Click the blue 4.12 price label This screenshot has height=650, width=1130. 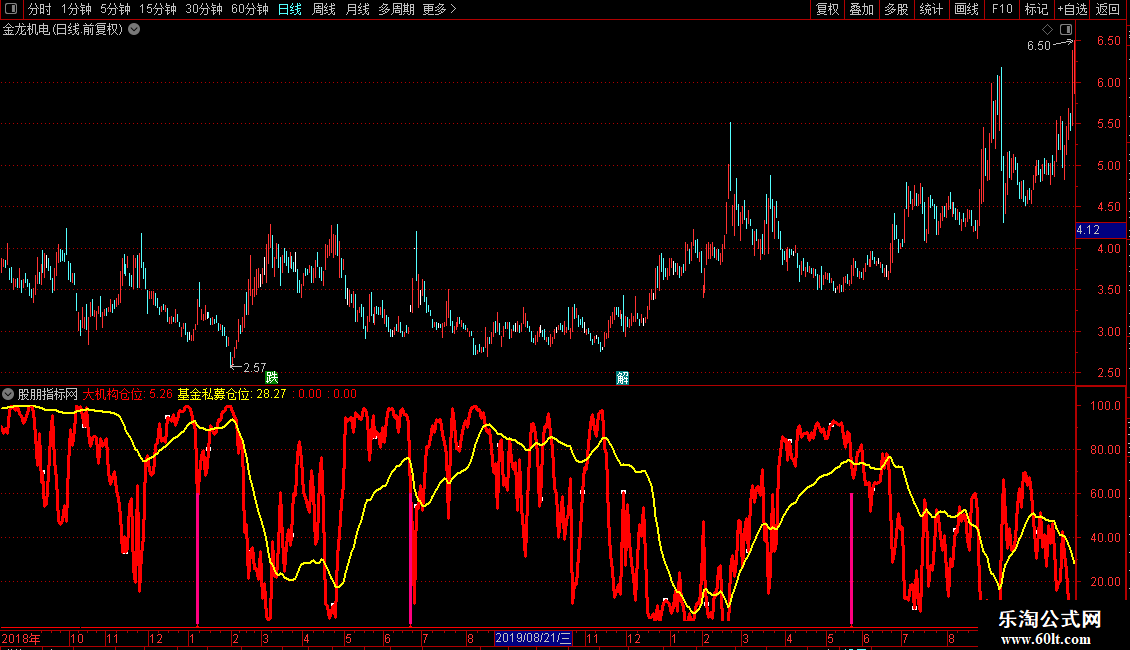coord(1100,231)
